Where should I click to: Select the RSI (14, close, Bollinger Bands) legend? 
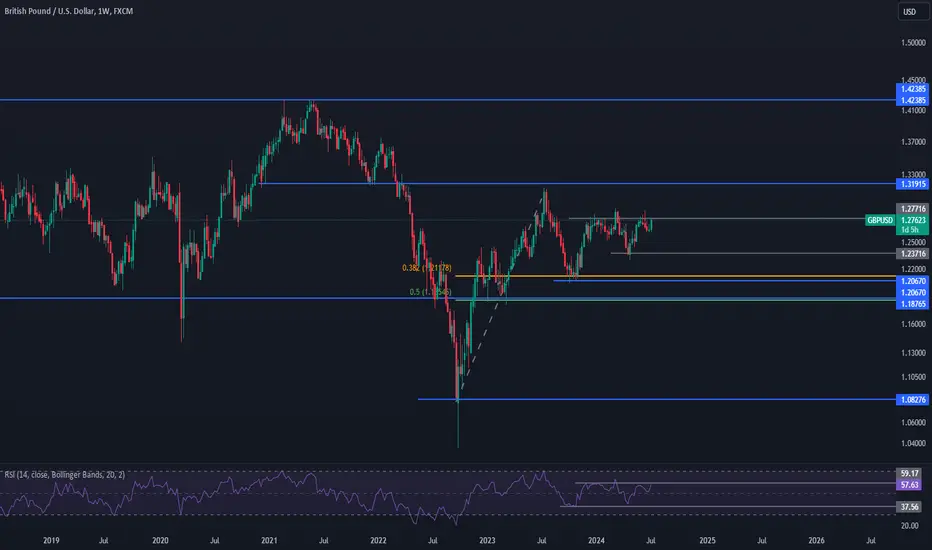pyautogui.click(x=64, y=474)
